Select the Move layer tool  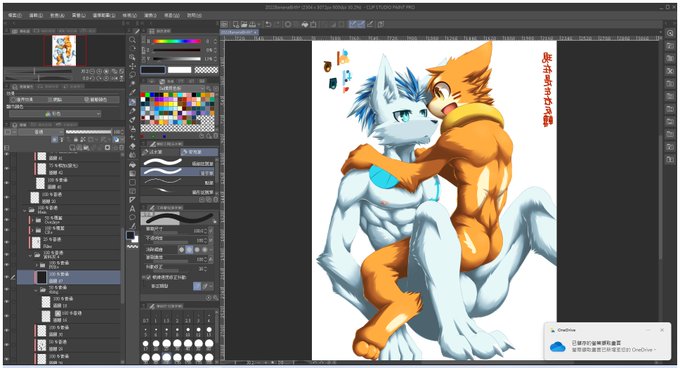click(132, 66)
